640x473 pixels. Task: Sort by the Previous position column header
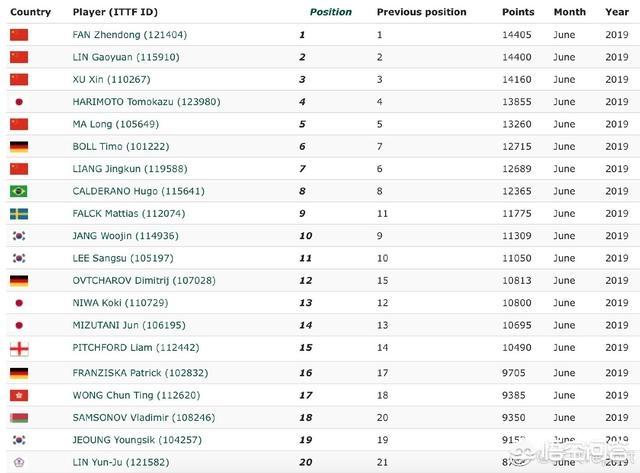[421, 12]
